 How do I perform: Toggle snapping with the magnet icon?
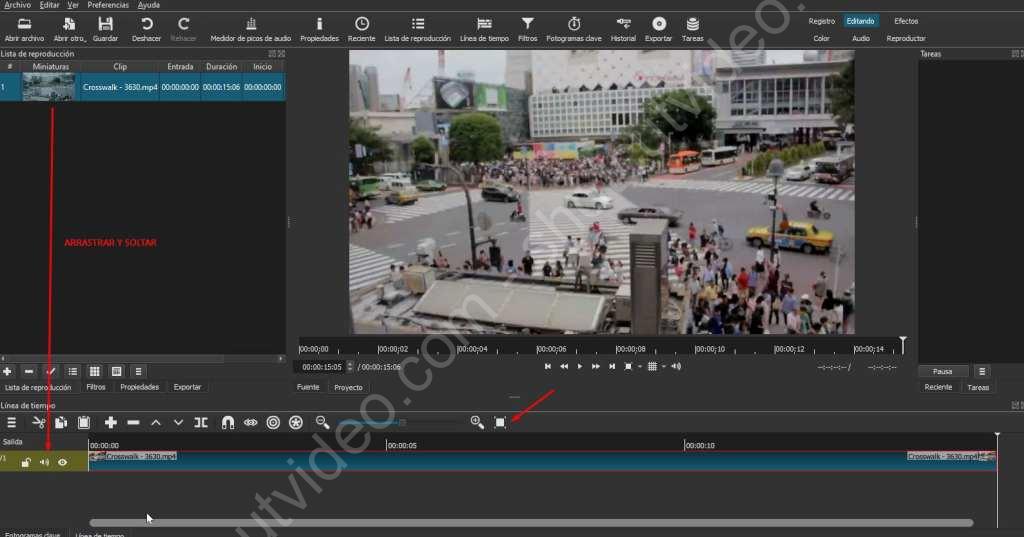(227, 423)
